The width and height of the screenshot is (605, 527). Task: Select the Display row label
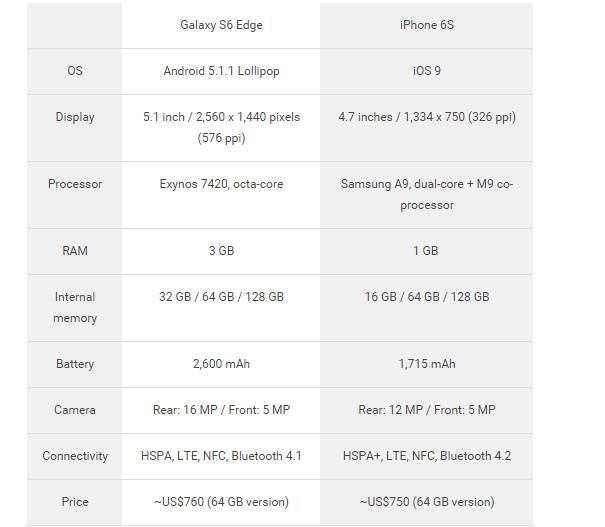[75, 117]
